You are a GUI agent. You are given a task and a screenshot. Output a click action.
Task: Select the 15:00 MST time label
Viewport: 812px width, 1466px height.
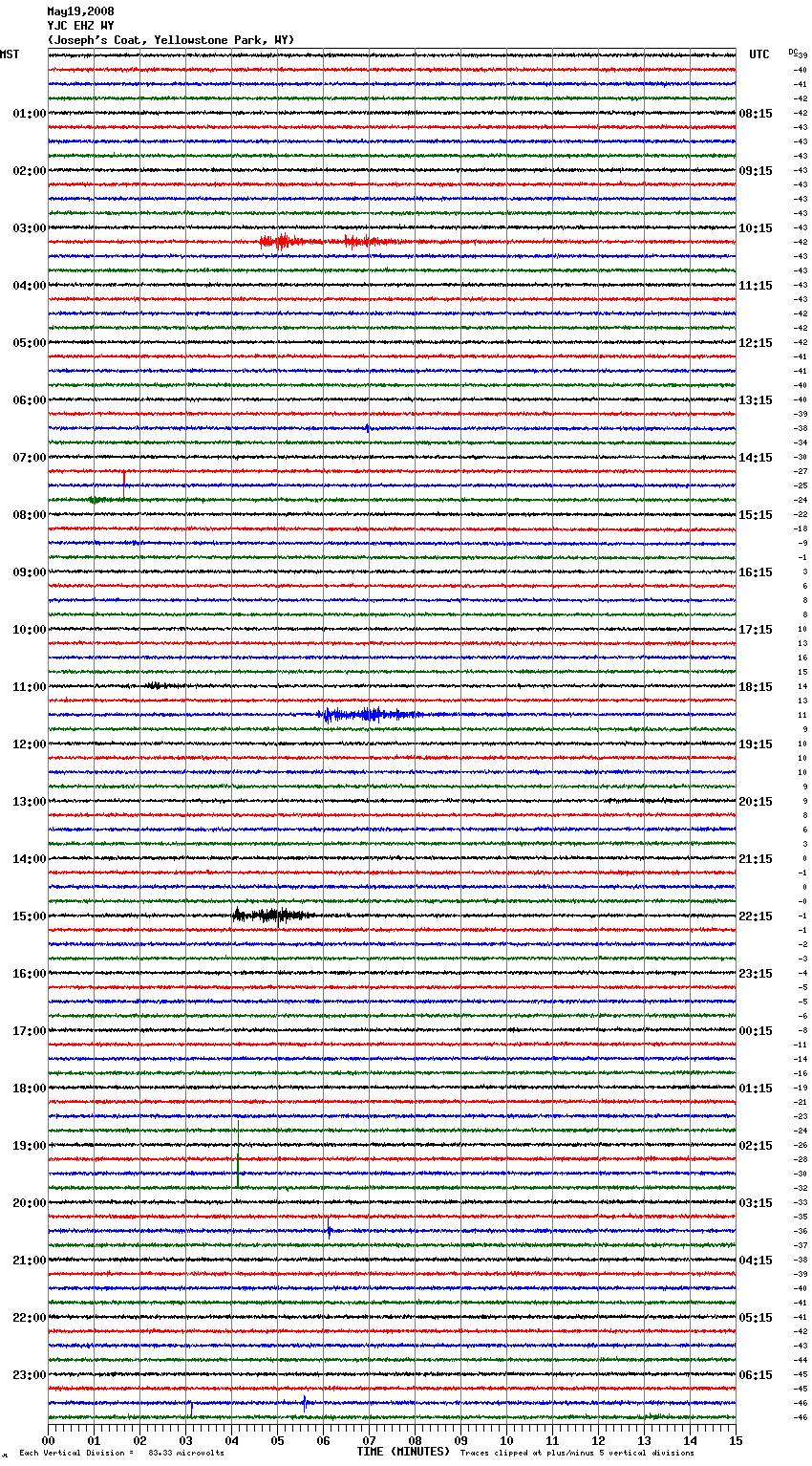[29, 916]
